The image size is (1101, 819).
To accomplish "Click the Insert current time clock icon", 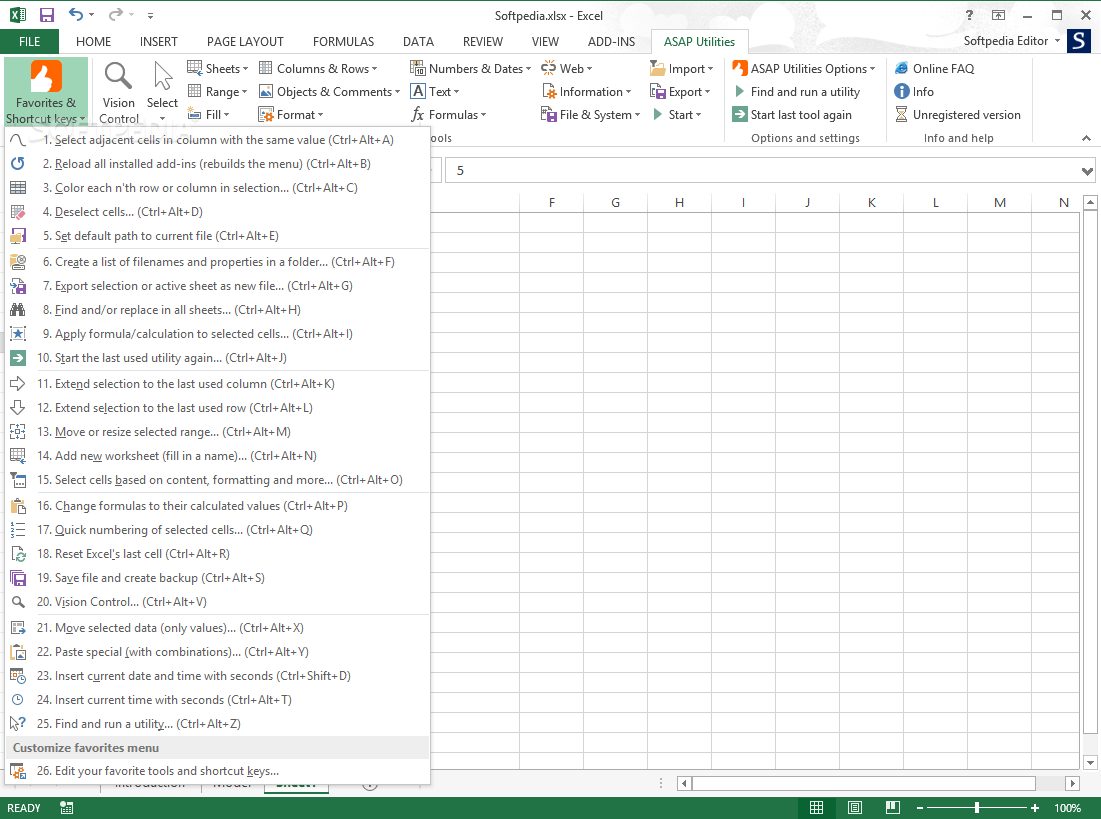I will click(18, 700).
